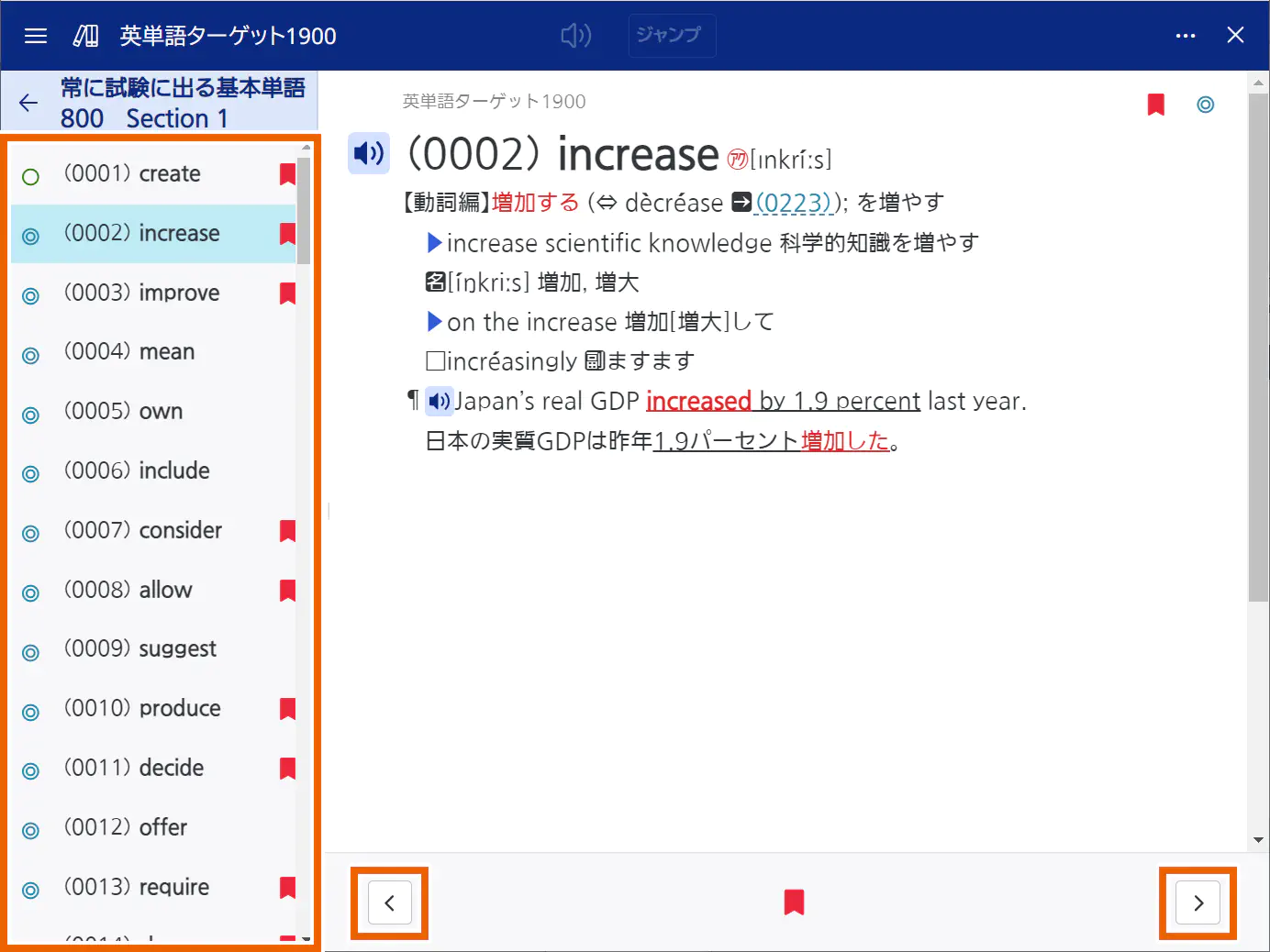Select the word (0005) own
Screen dimensions: 1270x952
pyautogui.click(x=123, y=412)
